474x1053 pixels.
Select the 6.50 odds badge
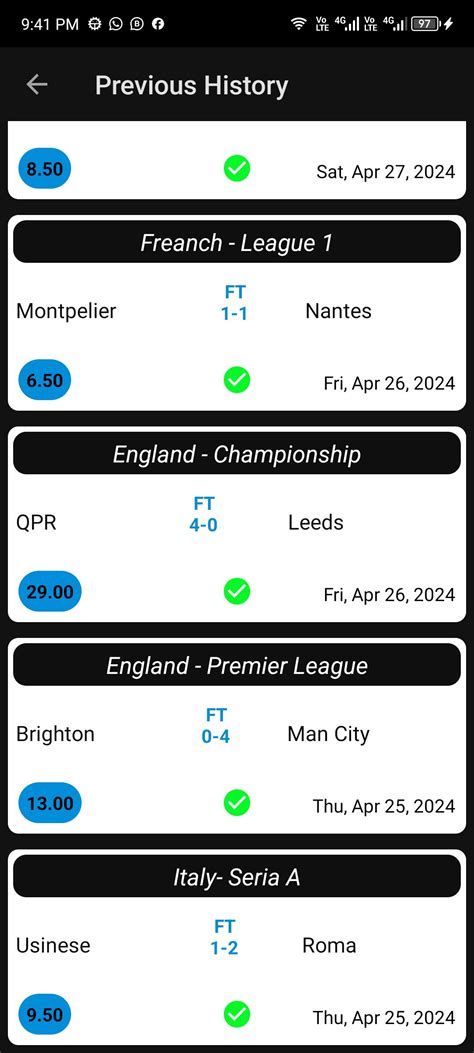44,380
